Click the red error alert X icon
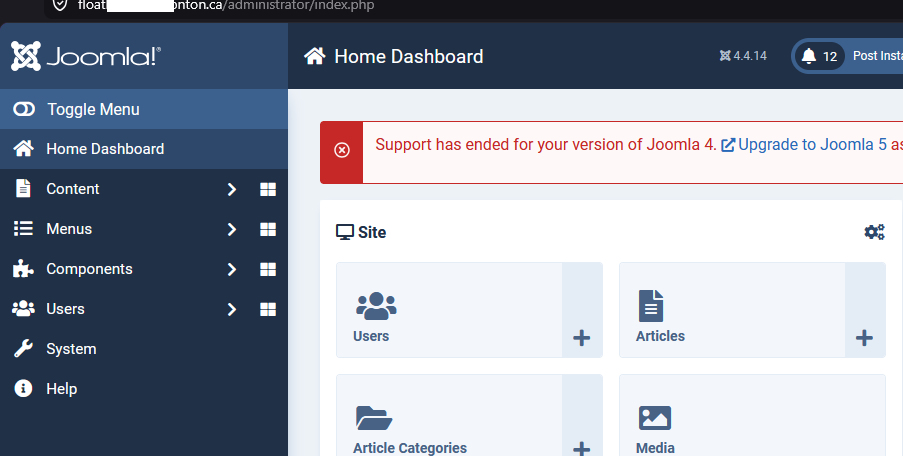The width and height of the screenshot is (903, 456). (342, 150)
